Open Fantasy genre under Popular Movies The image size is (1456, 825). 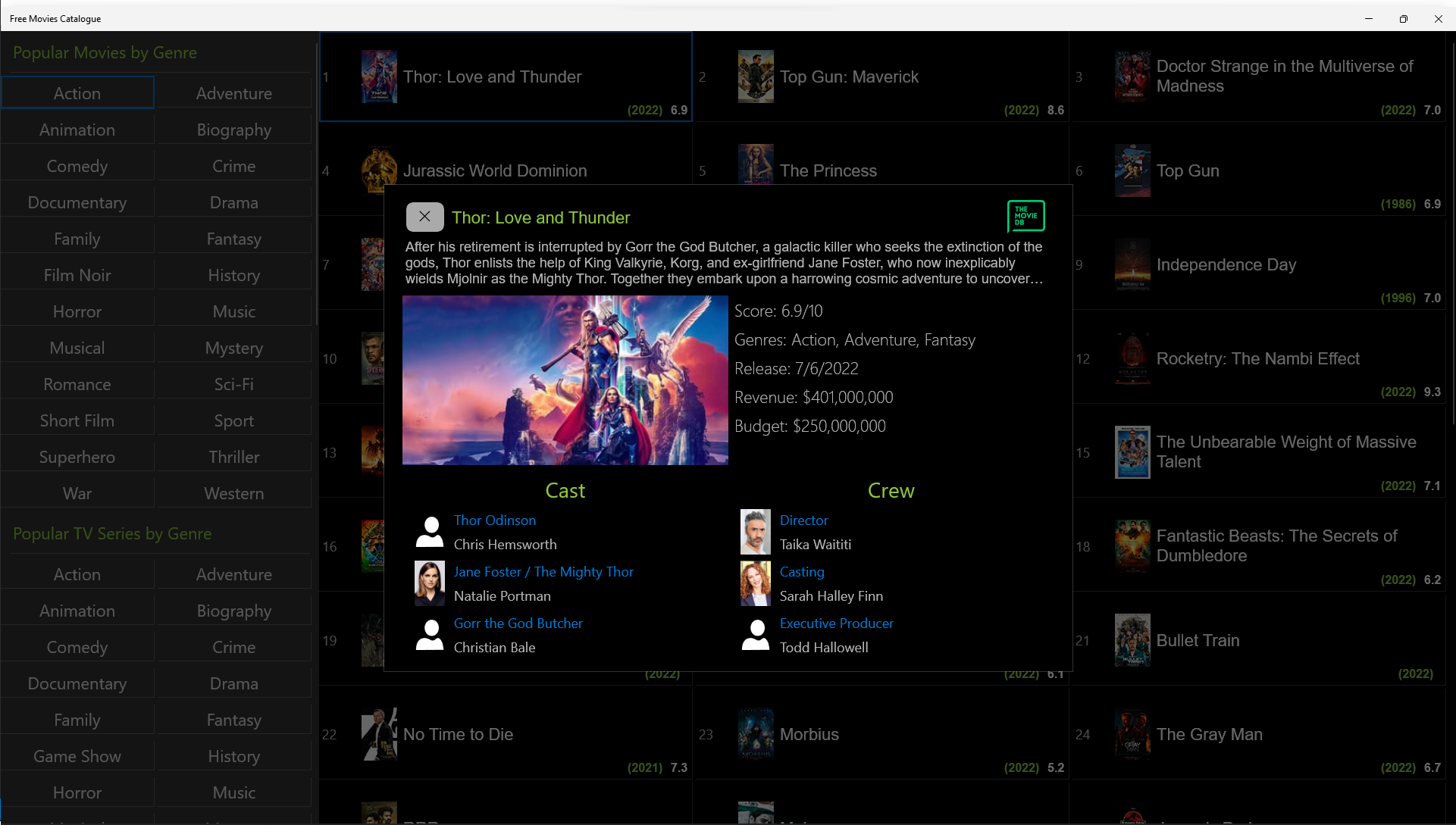(x=234, y=238)
